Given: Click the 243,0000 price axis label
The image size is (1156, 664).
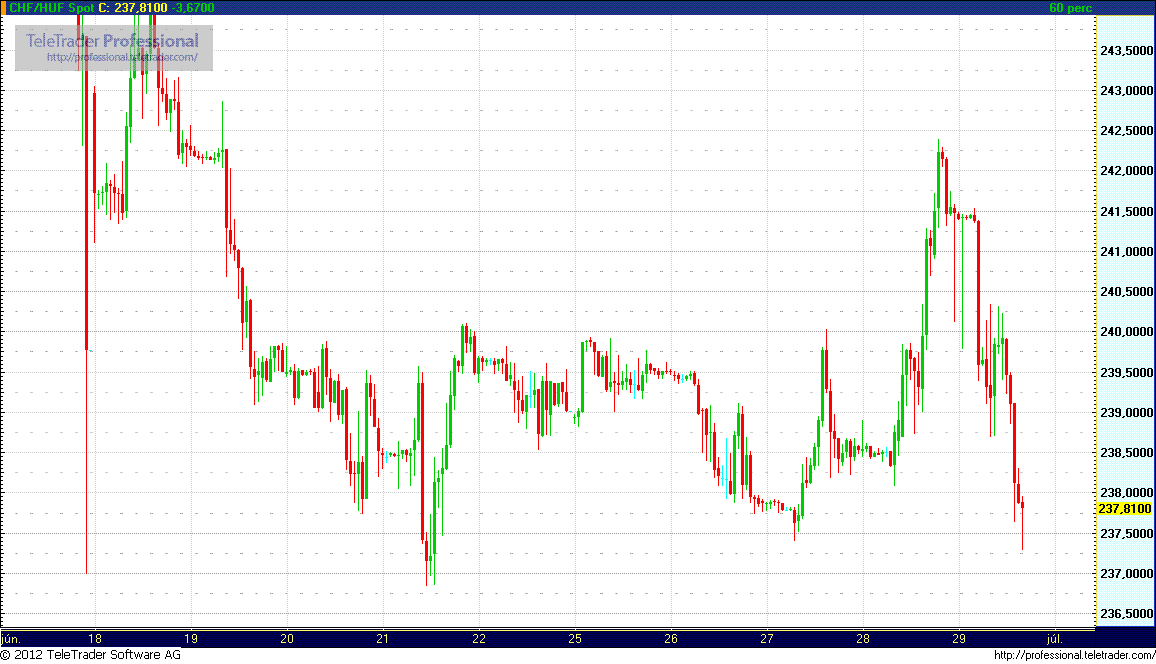Looking at the screenshot, I should [x=1126, y=91].
